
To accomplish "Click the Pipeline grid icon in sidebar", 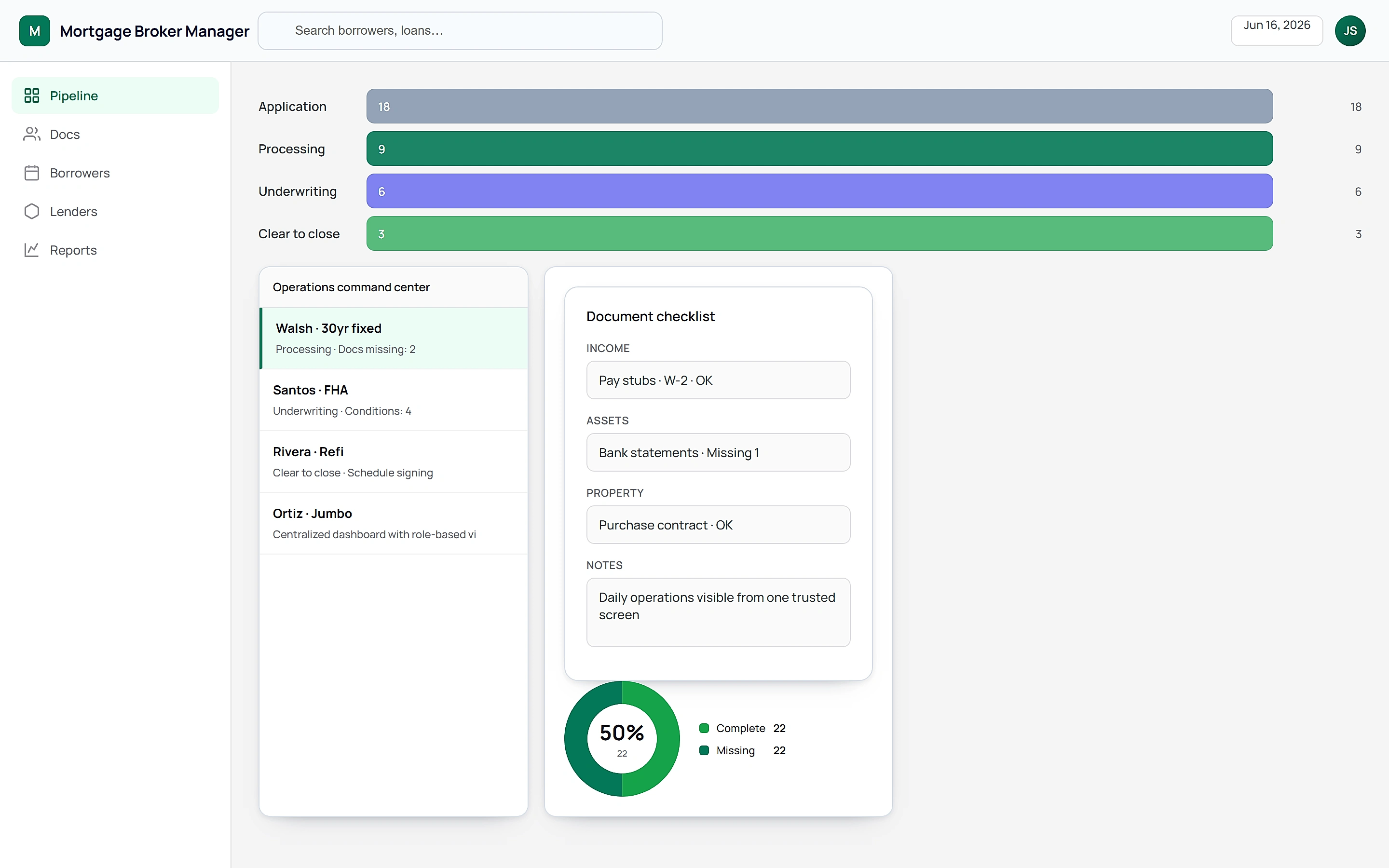I will click(31, 95).
